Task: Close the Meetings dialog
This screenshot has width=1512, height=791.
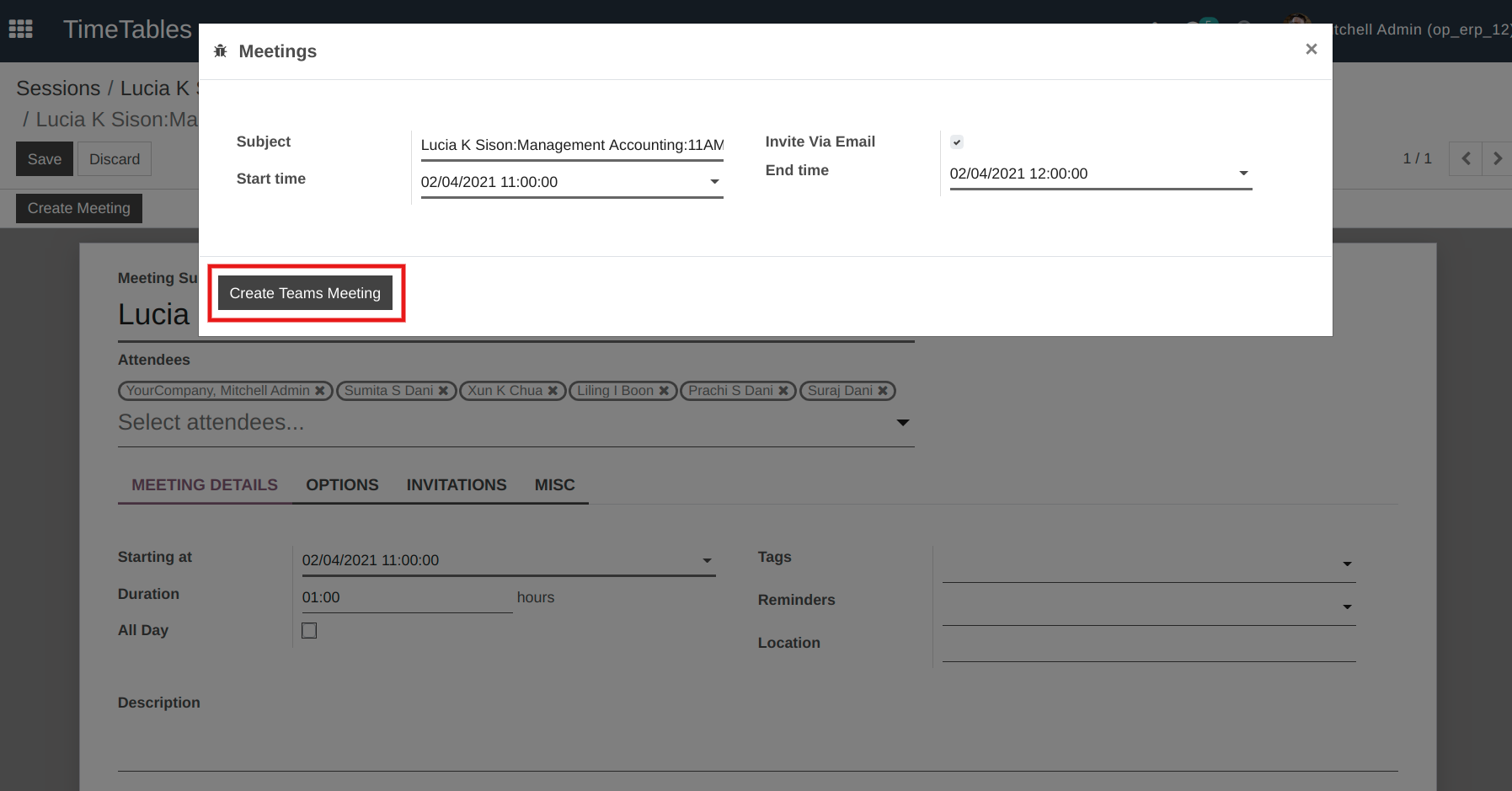Action: point(1311,49)
